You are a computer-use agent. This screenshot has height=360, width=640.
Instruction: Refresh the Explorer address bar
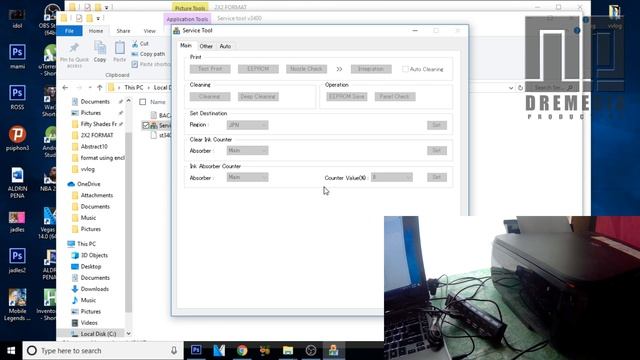pos(520,87)
